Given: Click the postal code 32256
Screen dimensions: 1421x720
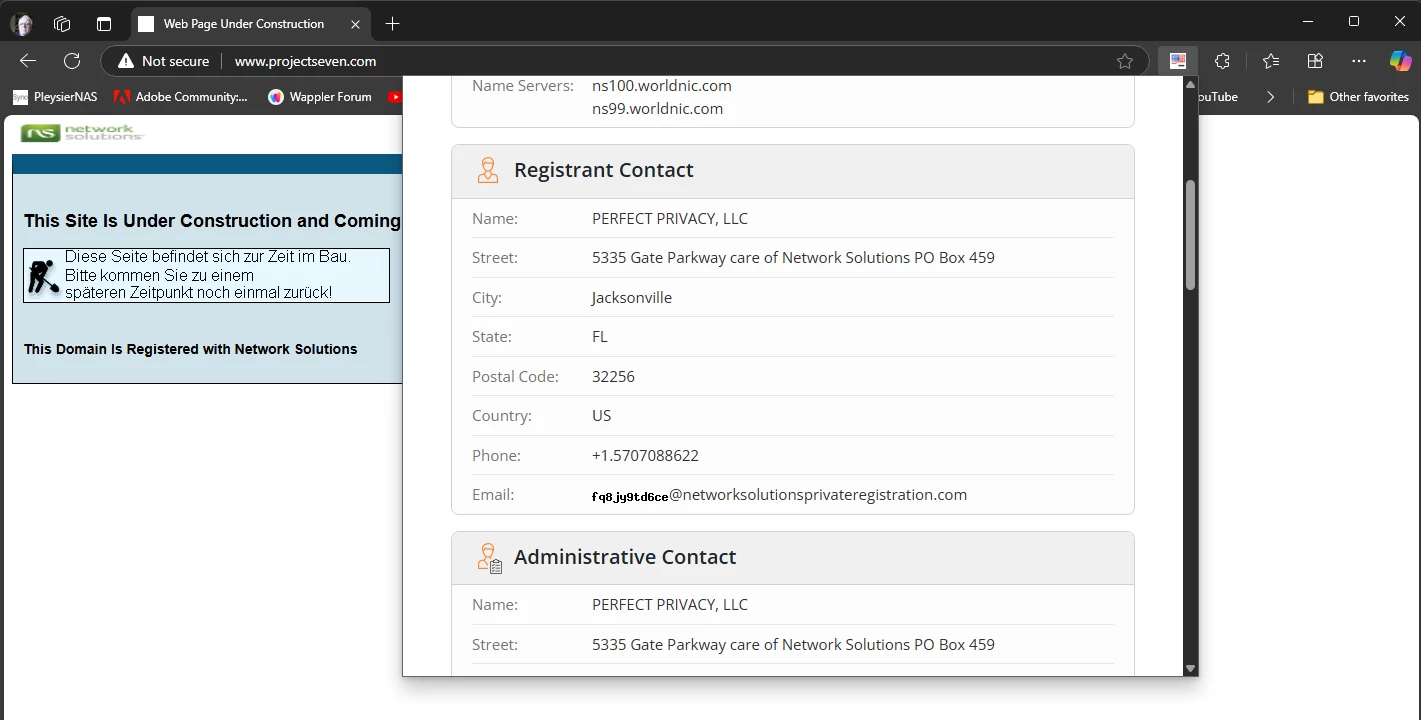Looking at the screenshot, I should (x=613, y=377).
